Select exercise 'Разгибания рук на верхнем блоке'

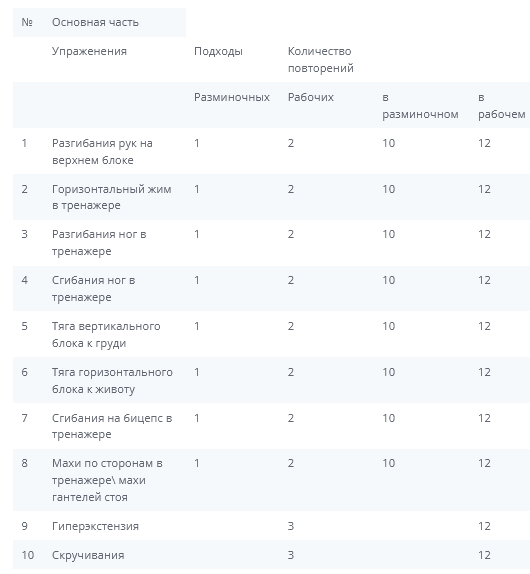pyautogui.click(x=102, y=152)
